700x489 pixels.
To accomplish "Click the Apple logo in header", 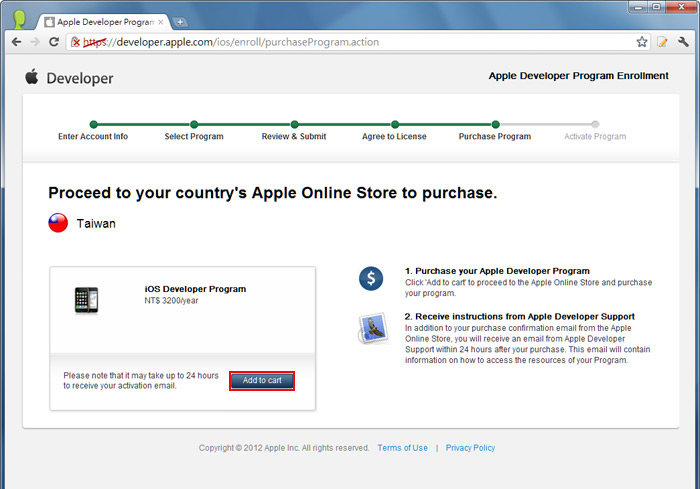I will tap(32, 77).
